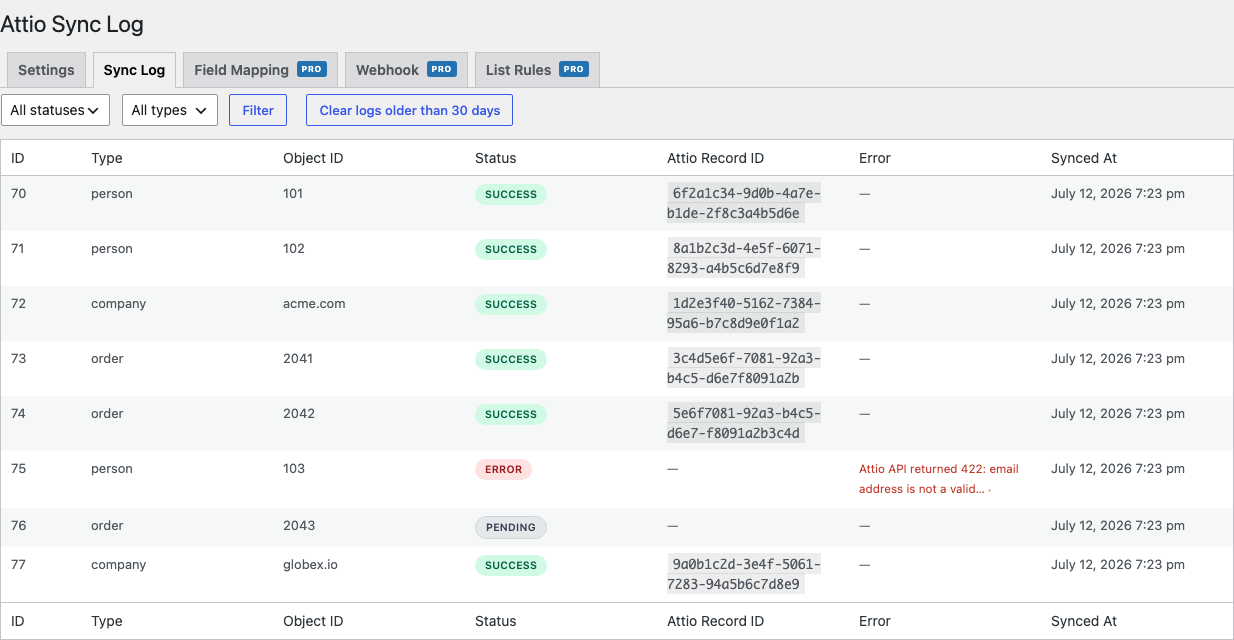Screen dimensions: 1234x640
Task: Click the SUCCESS badge for globex.io
Action: click(511, 565)
